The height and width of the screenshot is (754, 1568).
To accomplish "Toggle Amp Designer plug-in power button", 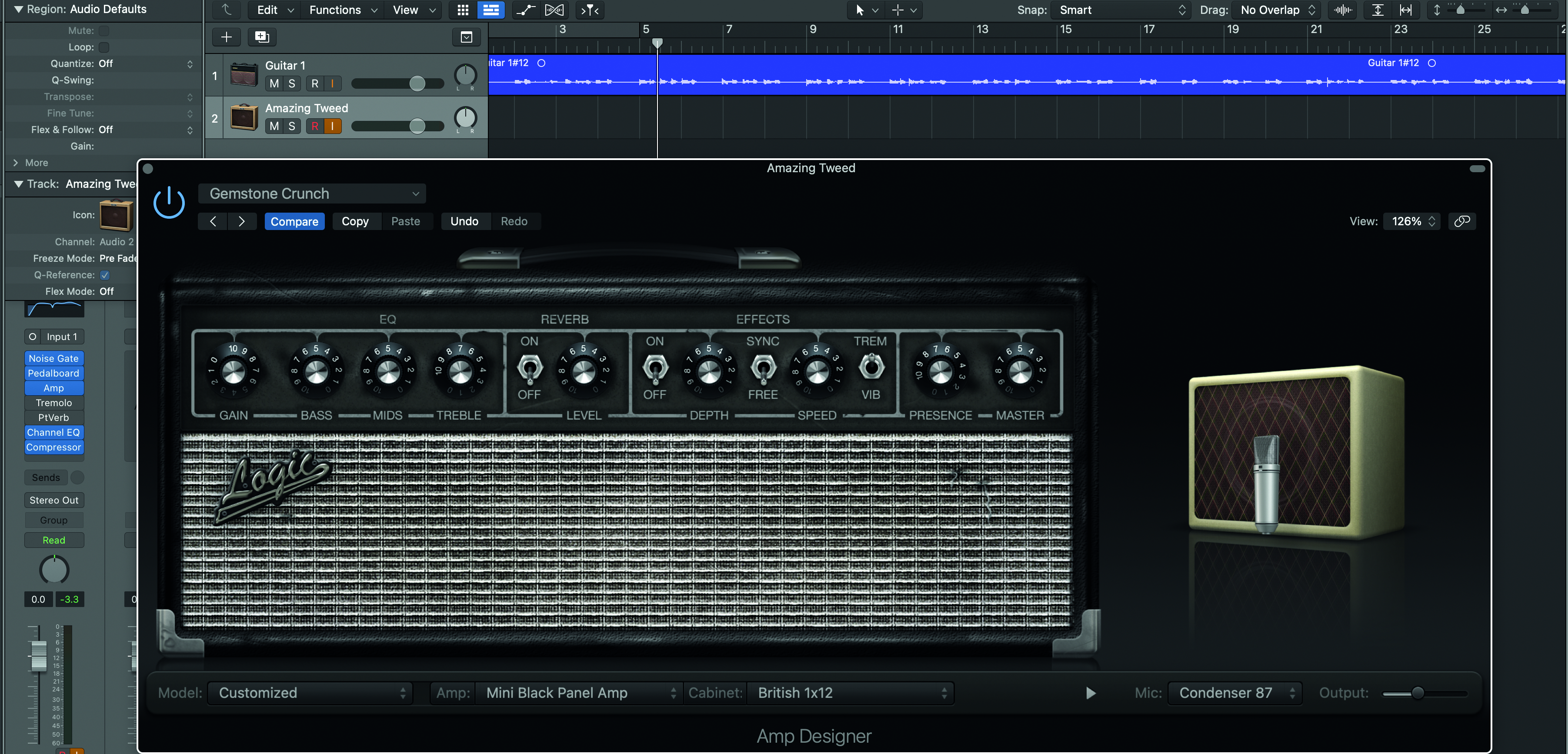I will click(x=169, y=203).
